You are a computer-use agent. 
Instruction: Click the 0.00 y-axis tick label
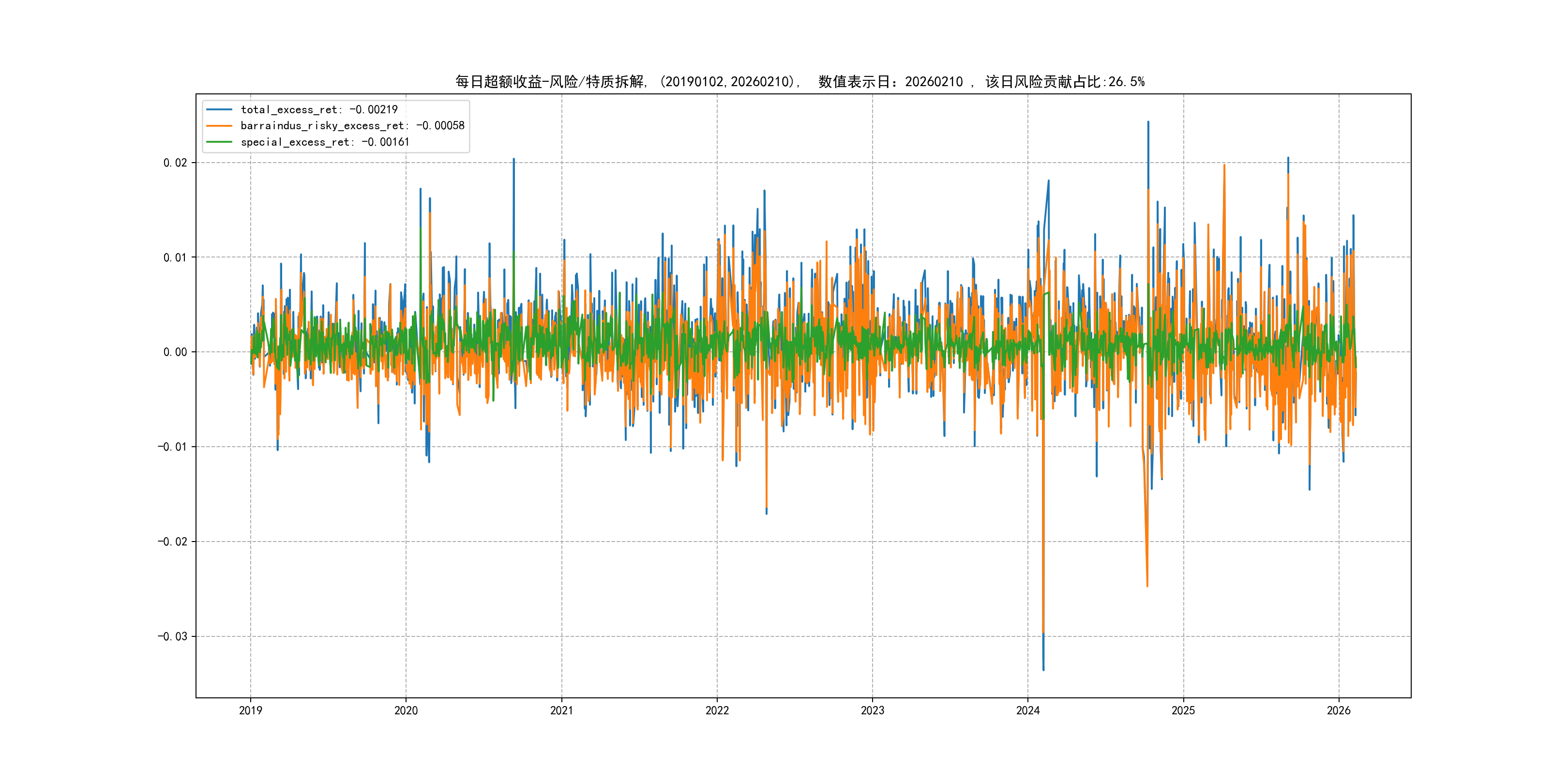[175, 352]
